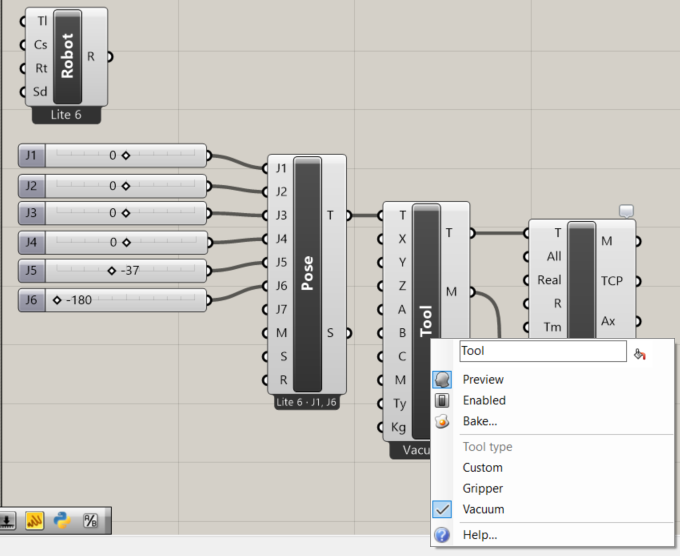Screen dimensions: 680x556
Task: Click the Bake egg icon in context menu
Action: [x=442, y=421]
